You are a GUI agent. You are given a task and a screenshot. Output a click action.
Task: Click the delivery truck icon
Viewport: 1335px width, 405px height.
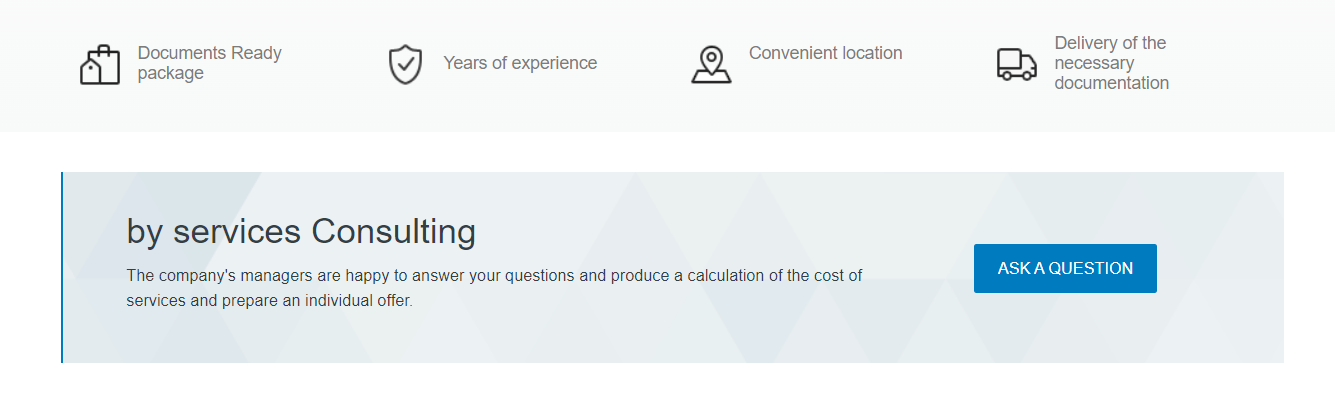click(1016, 64)
